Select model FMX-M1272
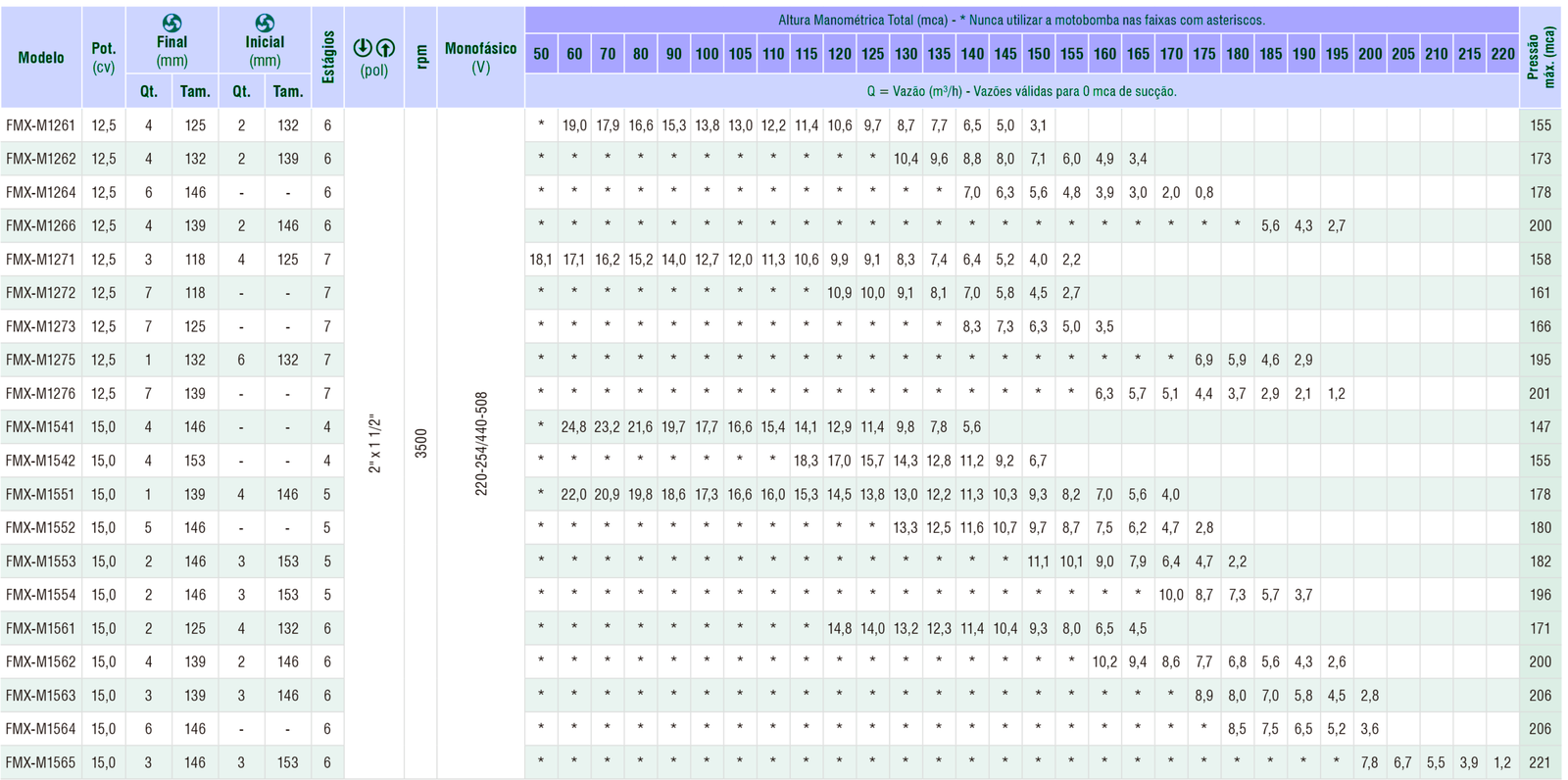1568x780 pixels. tap(40, 293)
